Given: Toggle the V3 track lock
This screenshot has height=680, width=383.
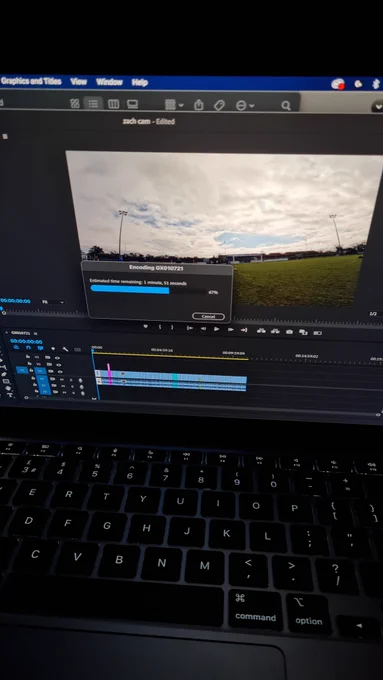Looking at the screenshot, I should [x=28, y=357].
